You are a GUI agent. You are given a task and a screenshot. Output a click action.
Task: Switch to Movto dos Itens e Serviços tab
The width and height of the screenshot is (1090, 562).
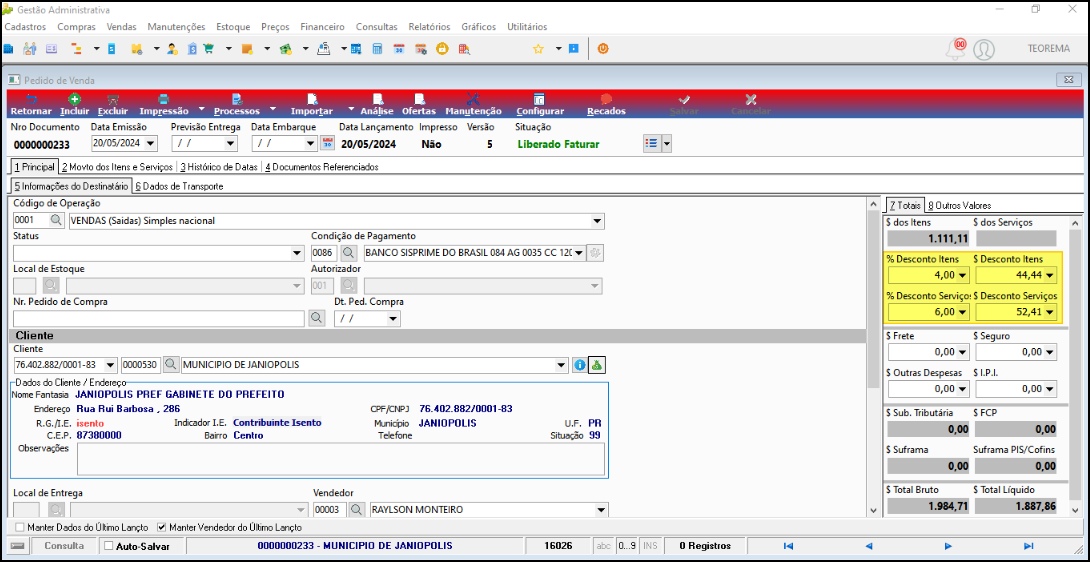[x=117, y=168]
